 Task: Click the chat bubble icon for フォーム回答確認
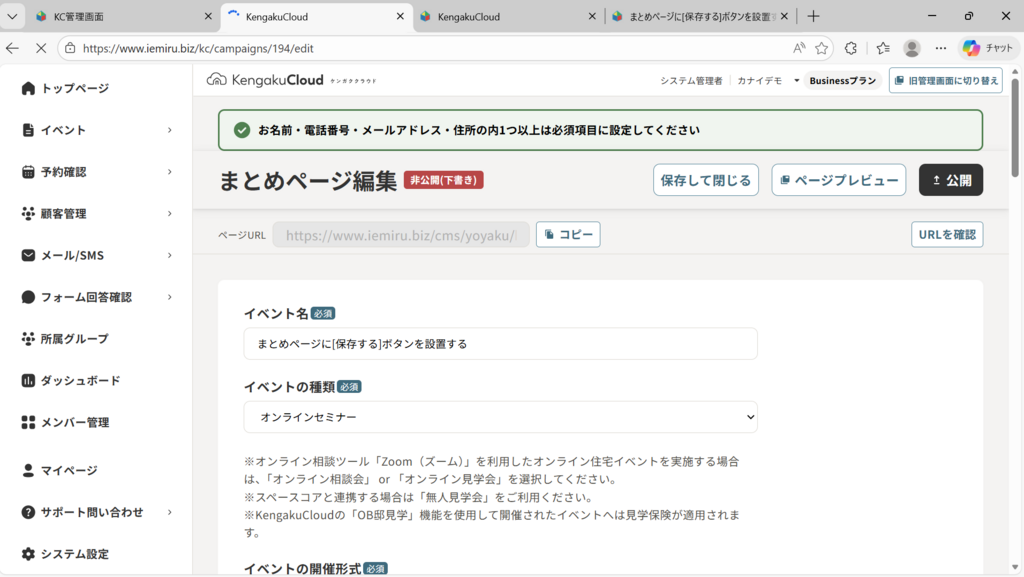[28, 297]
